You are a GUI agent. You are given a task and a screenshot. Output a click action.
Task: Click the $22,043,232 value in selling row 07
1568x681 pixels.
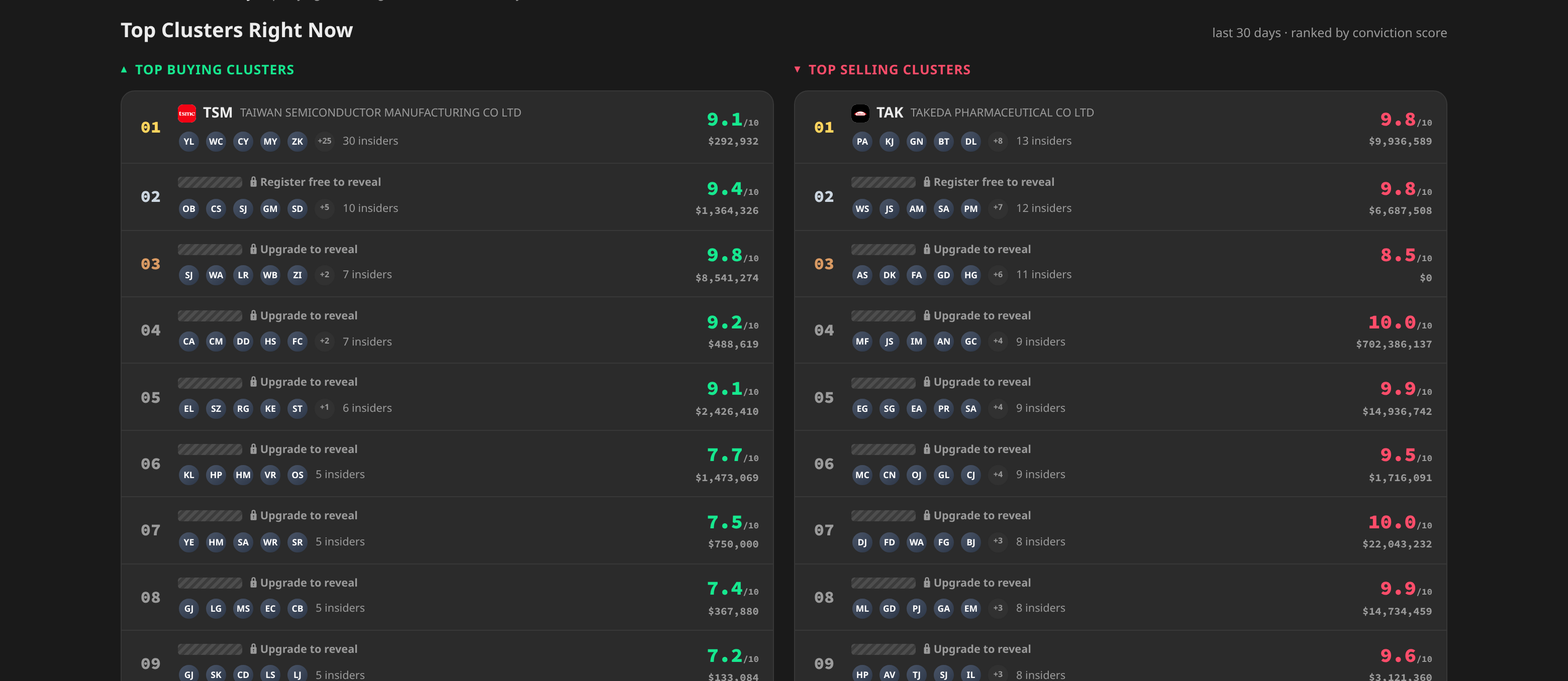click(x=1397, y=544)
